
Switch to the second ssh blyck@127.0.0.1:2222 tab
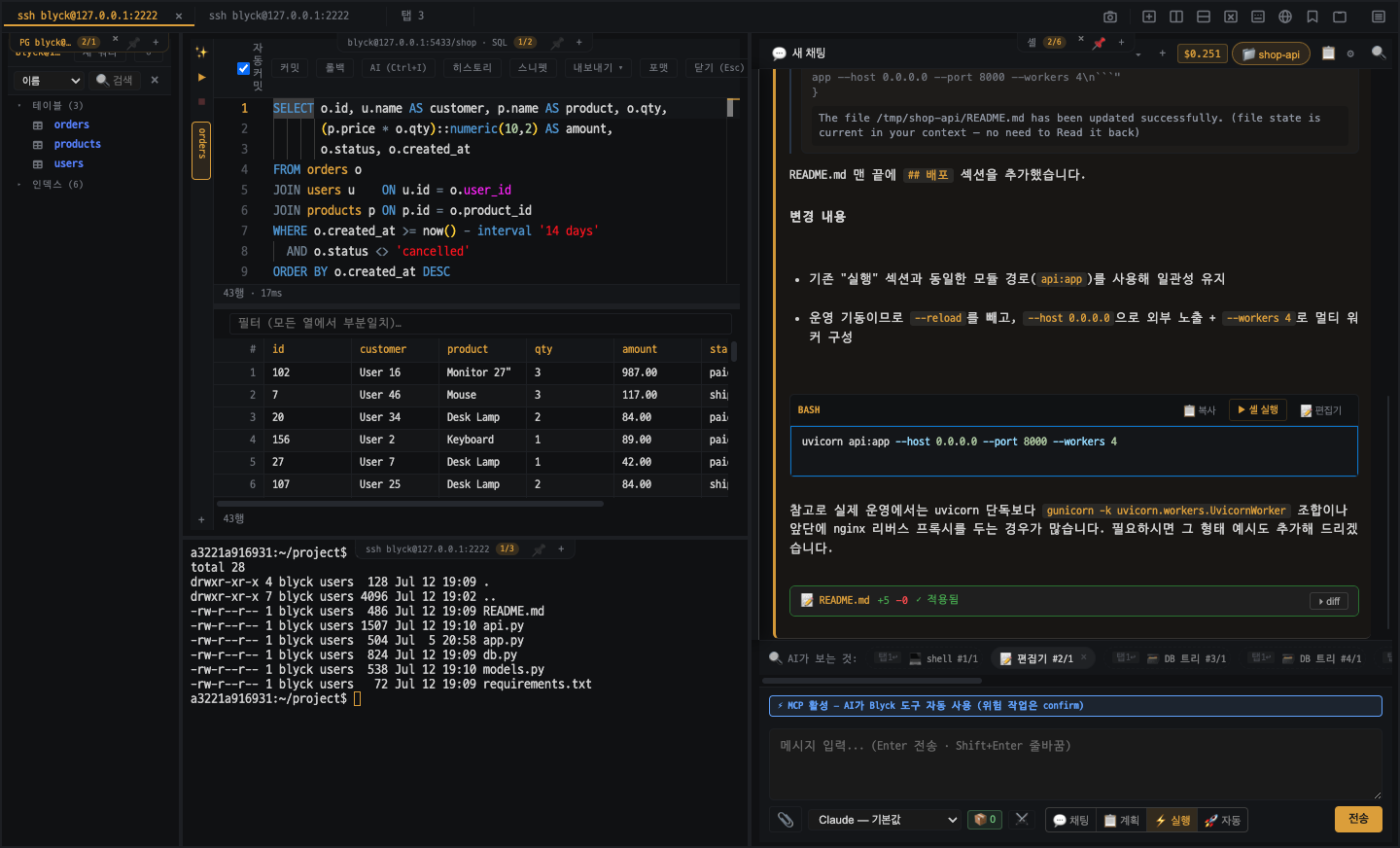tap(279, 16)
